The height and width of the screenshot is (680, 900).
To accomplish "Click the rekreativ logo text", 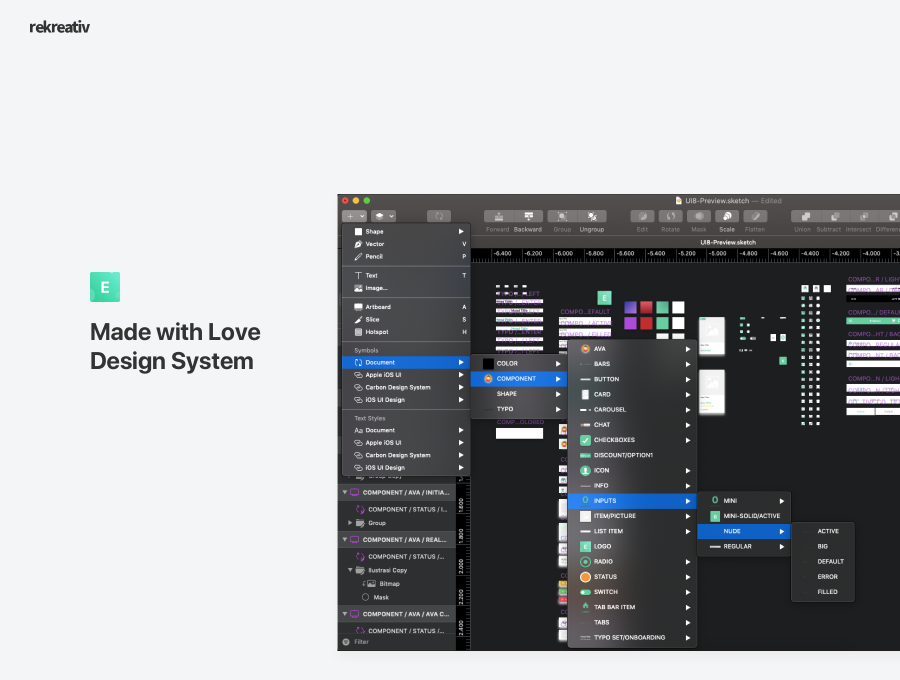I will click(x=60, y=27).
